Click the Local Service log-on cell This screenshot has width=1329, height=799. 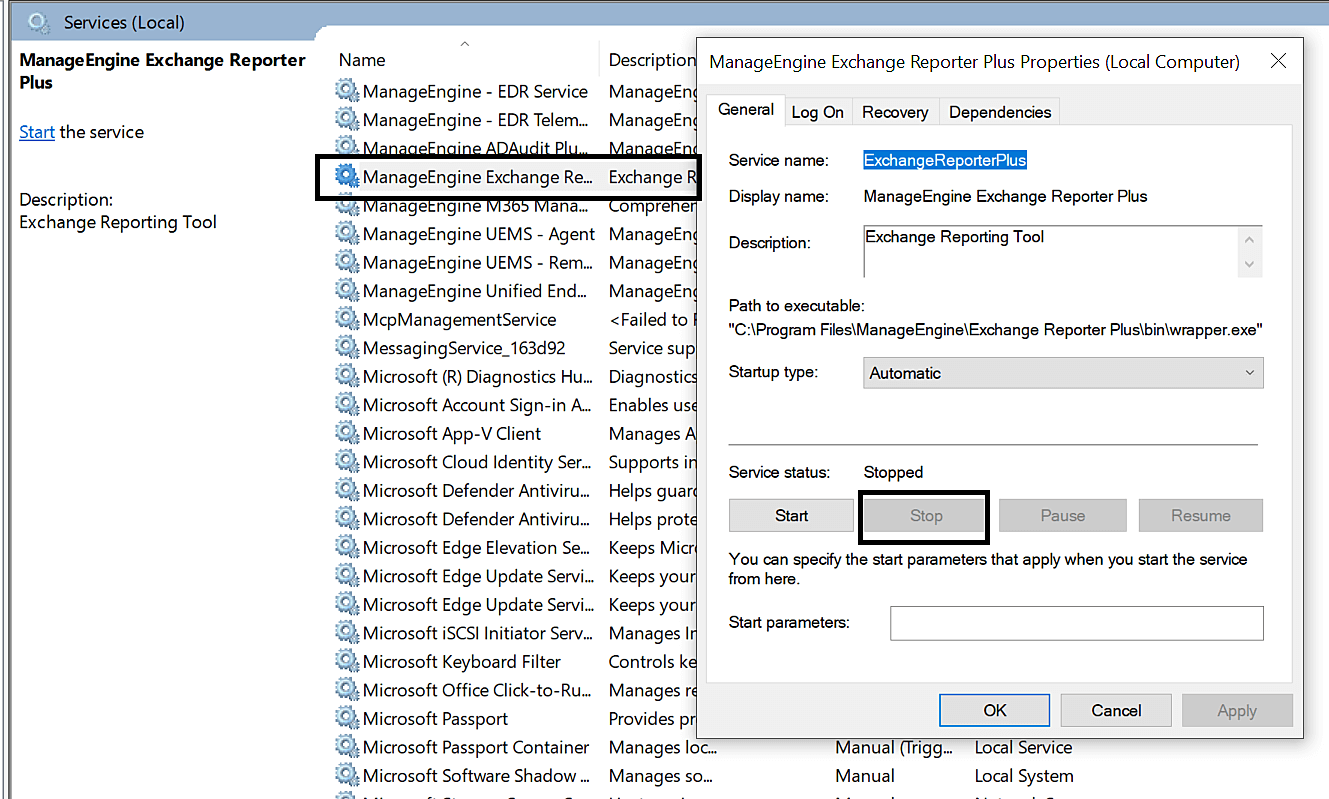1024,747
